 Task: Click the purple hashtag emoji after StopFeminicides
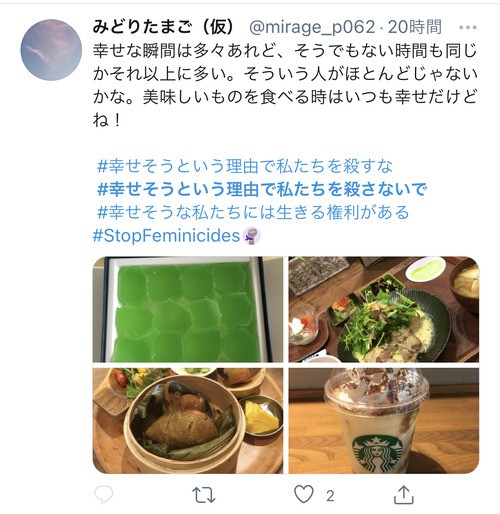pyautogui.click(x=252, y=236)
